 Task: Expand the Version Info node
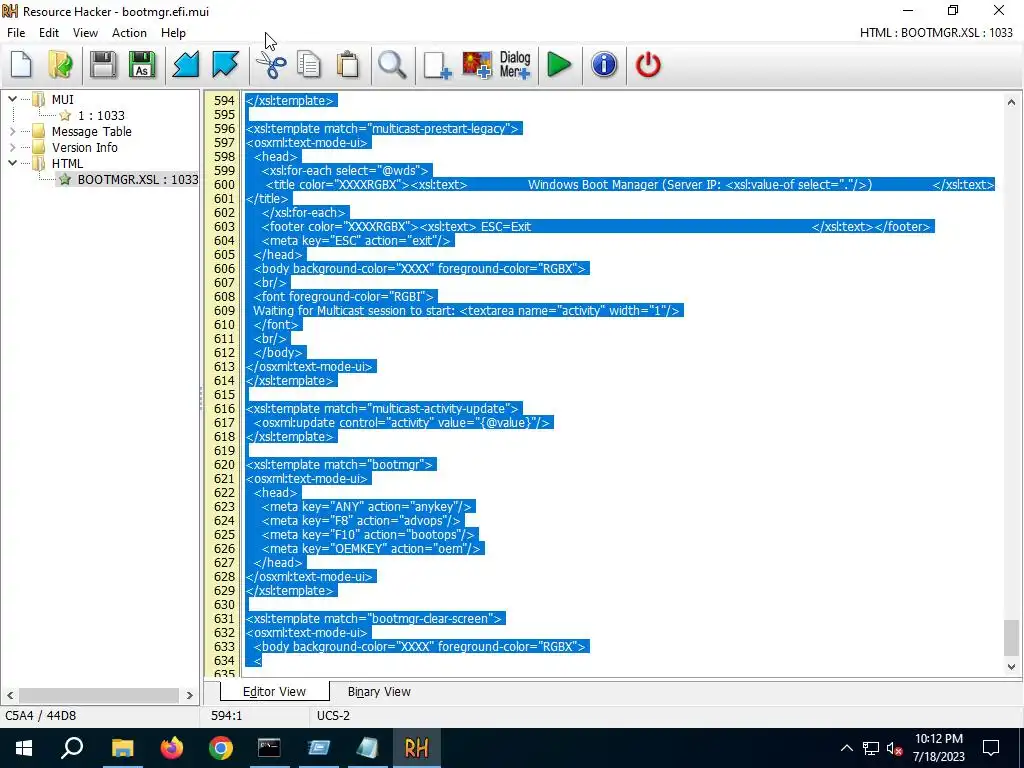12,148
